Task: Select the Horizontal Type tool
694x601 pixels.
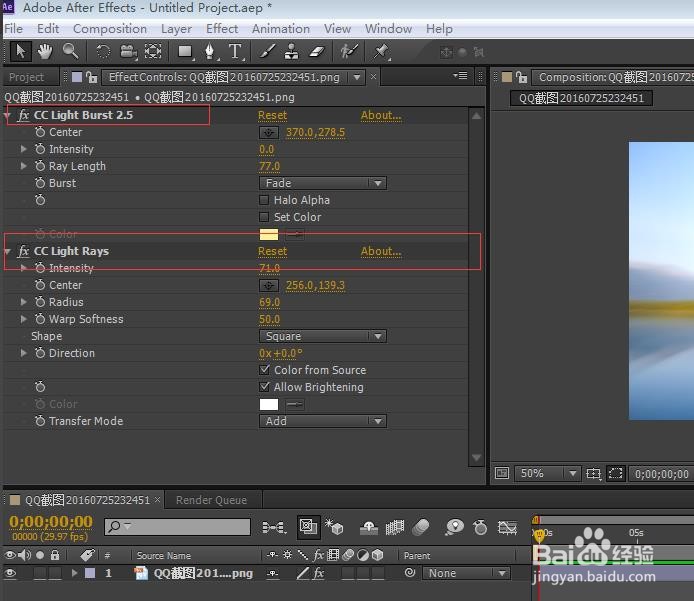Action: (x=235, y=52)
